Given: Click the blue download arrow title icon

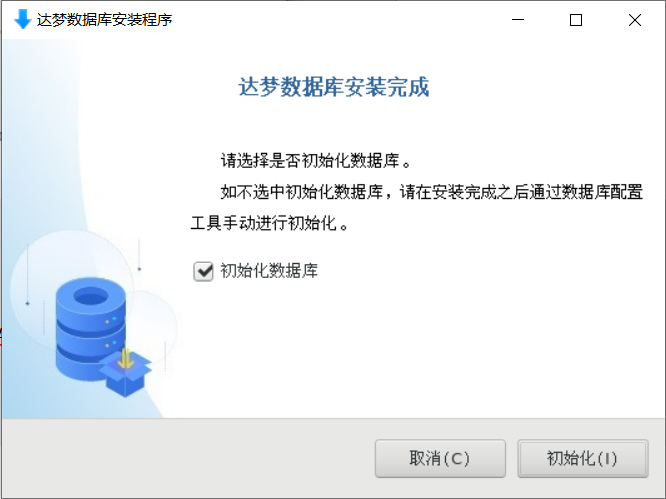Looking at the screenshot, I should click(x=23, y=19).
